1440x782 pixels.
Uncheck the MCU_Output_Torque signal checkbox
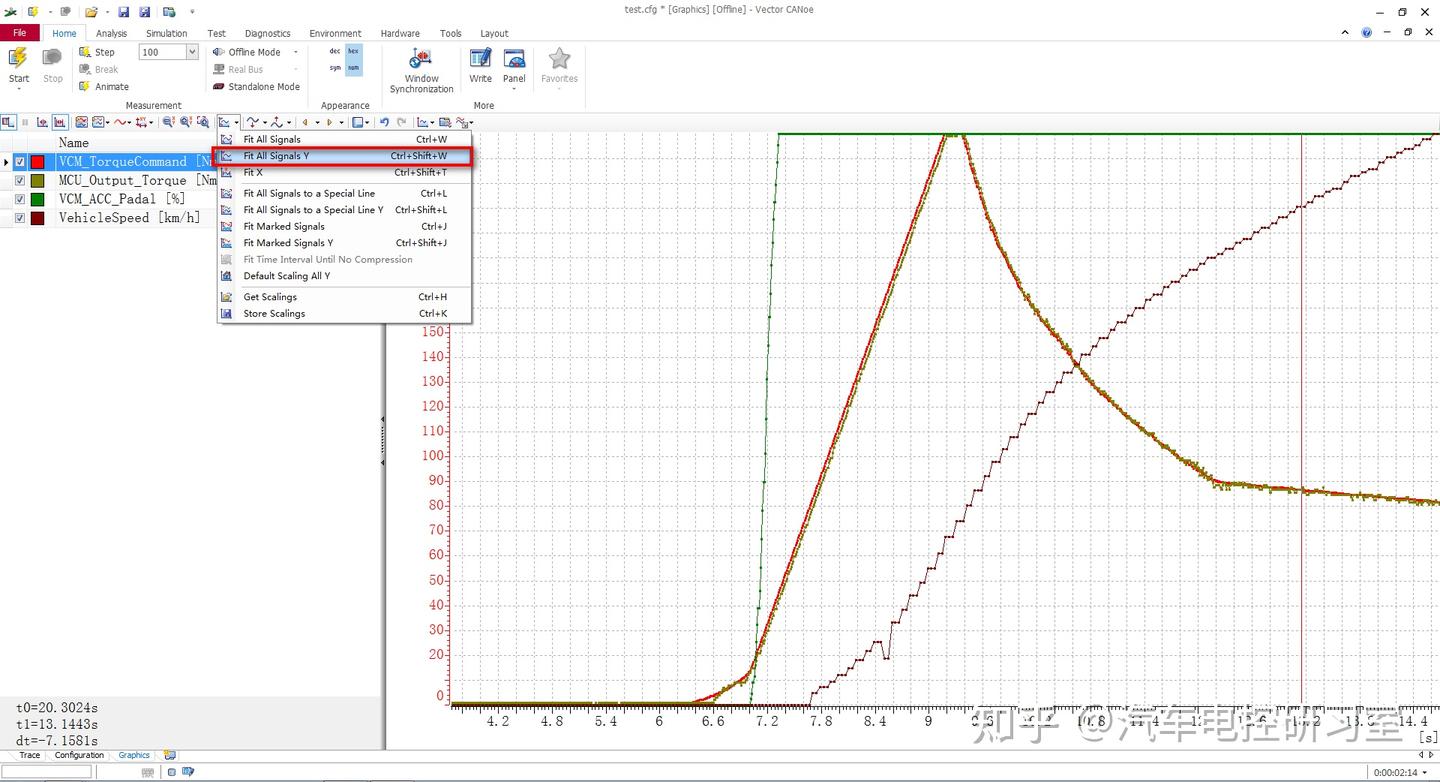coord(20,180)
